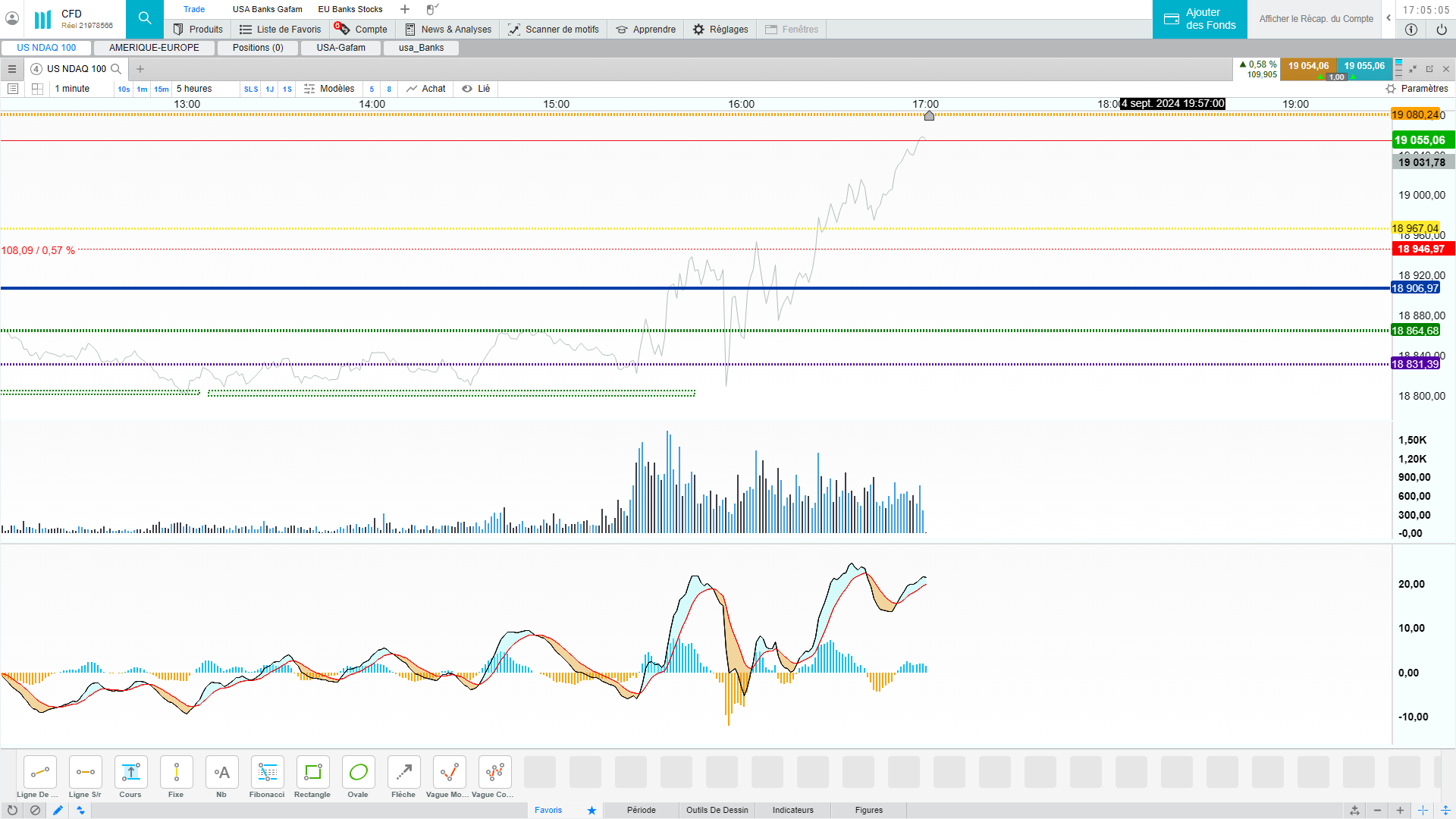The height and width of the screenshot is (819, 1456).
Task: Select the Nb text annotation tool
Action: click(221, 773)
